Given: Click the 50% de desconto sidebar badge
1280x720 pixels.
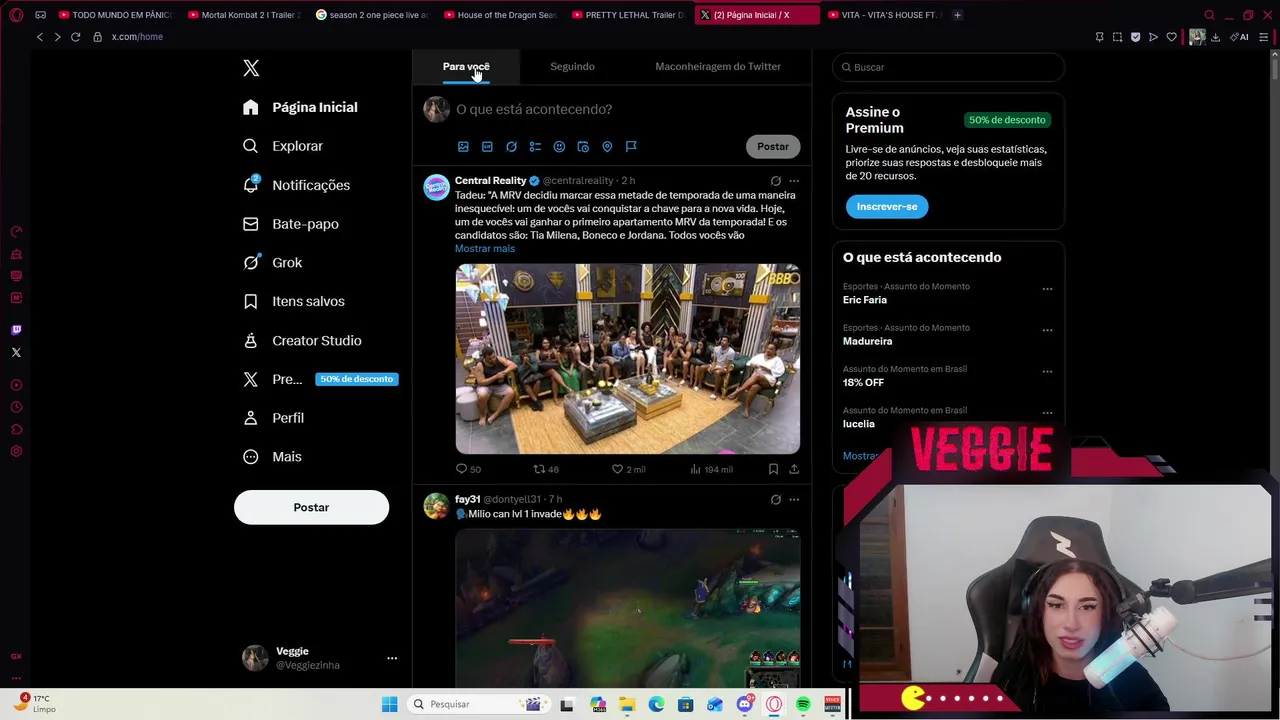Looking at the screenshot, I should 356,379.
